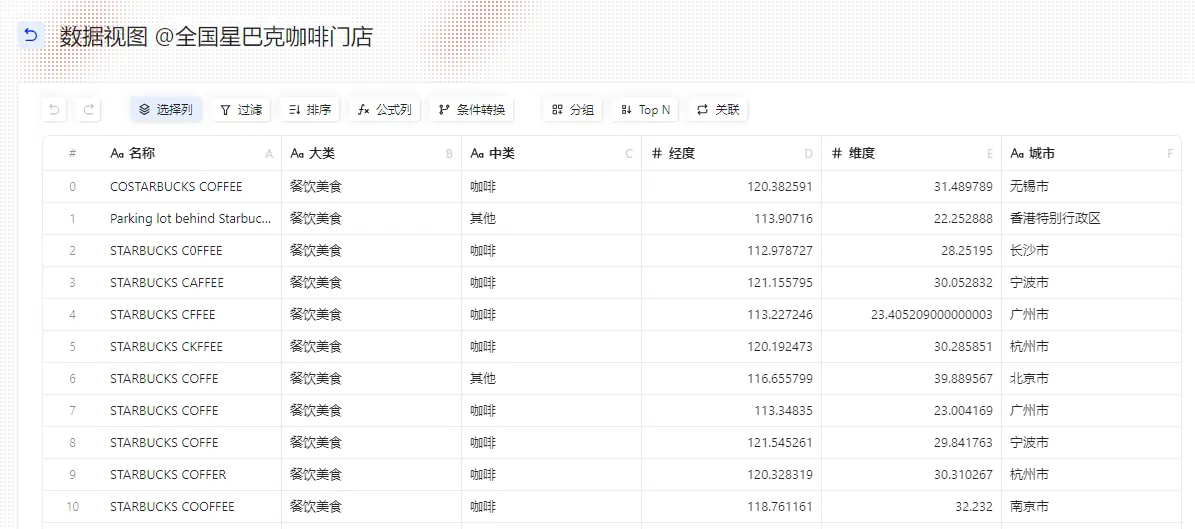Click latitude value 39.889567
This screenshot has width=1195, height=529.
click(x=963, y=379)
